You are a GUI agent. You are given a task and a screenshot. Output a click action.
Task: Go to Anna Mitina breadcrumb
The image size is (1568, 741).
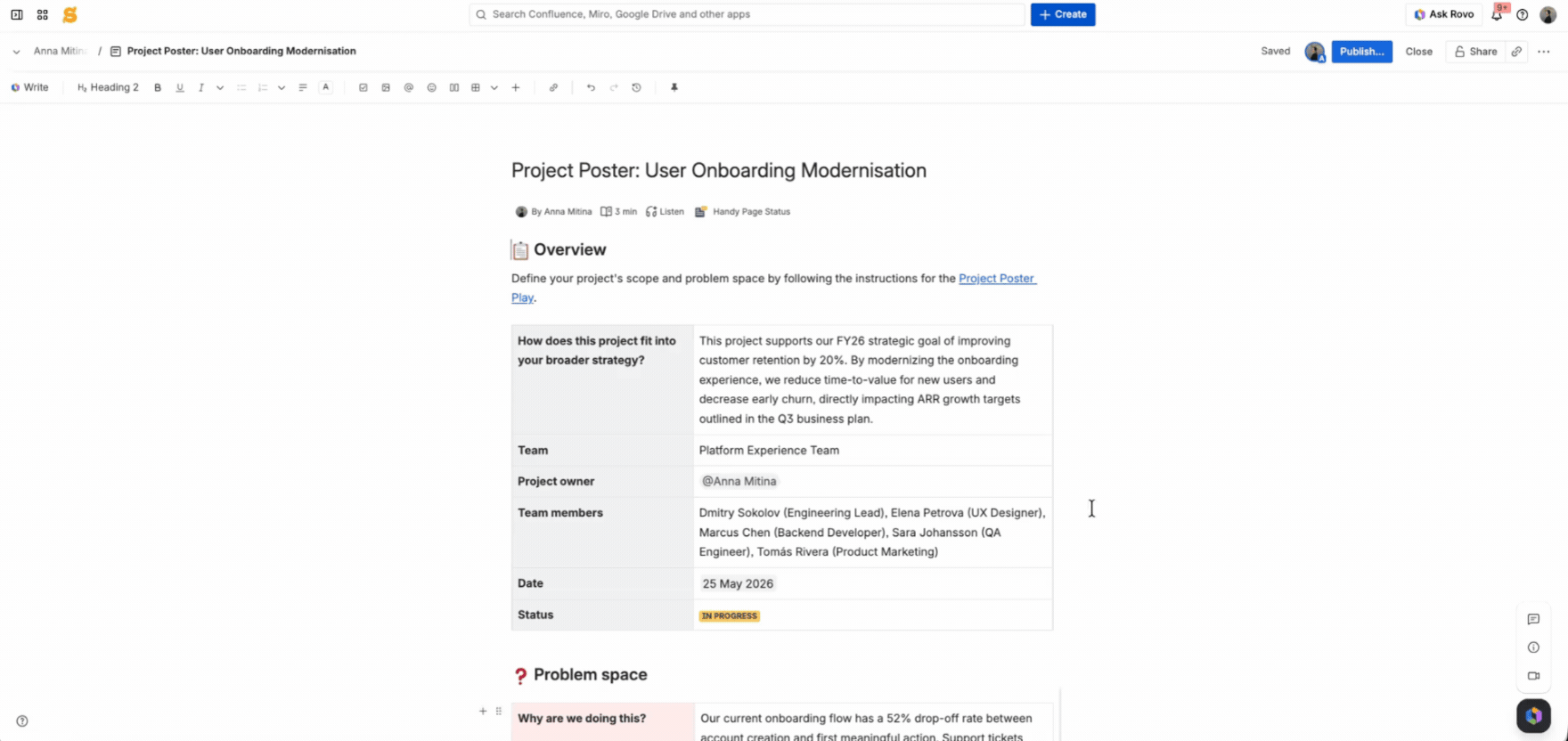click(60, 52)
